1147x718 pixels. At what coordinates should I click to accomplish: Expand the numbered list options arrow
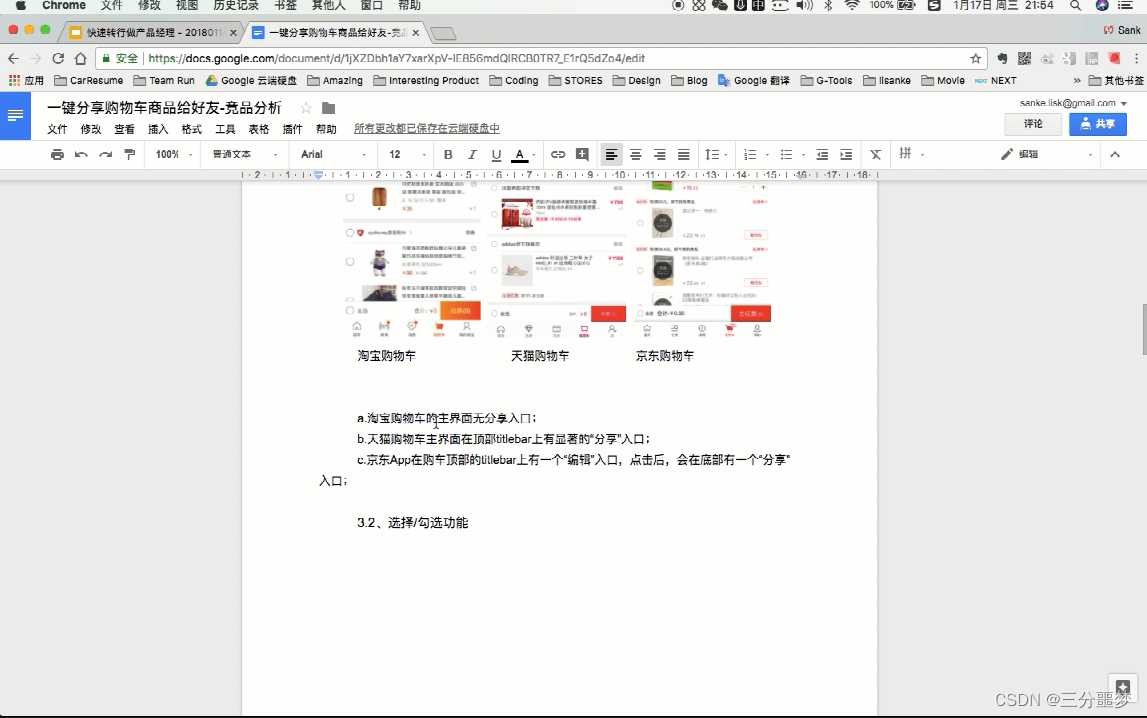(767, 154)
